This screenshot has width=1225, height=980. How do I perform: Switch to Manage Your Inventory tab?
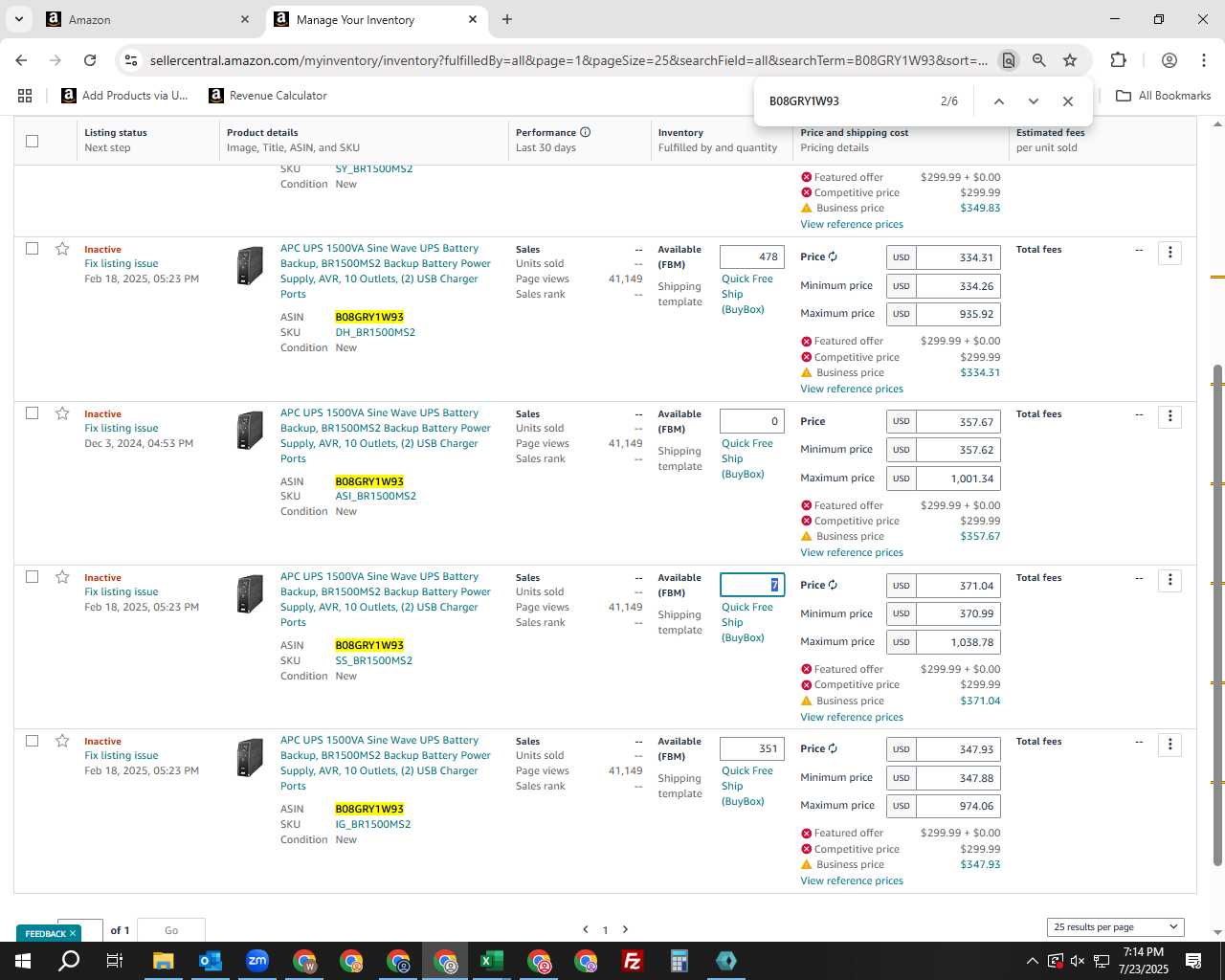click(x=375, y=19)
